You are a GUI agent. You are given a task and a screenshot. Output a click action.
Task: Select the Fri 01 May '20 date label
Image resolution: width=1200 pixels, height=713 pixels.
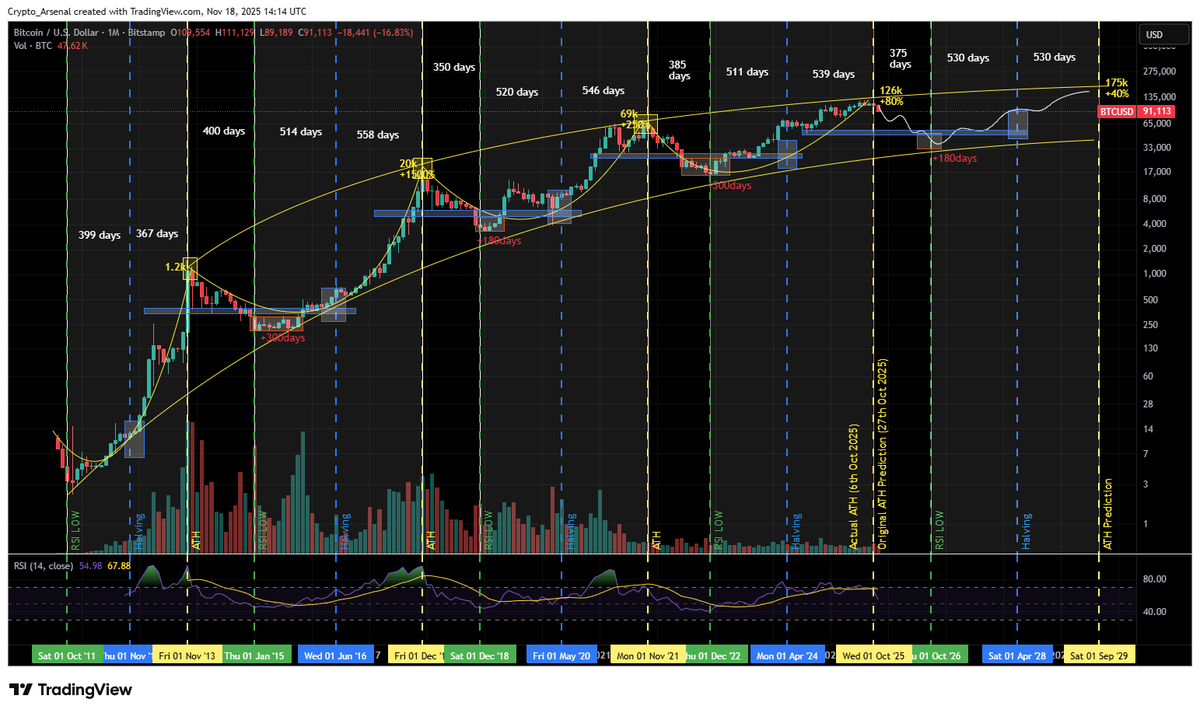click(560, 656)
